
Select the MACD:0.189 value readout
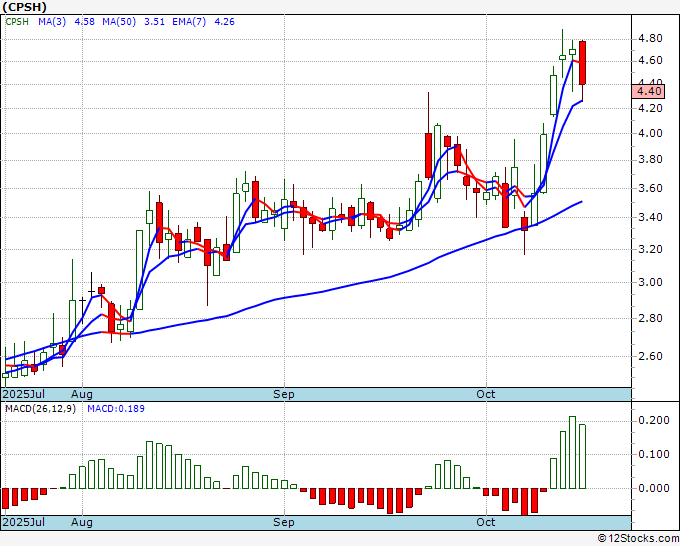tap(116, 409)
